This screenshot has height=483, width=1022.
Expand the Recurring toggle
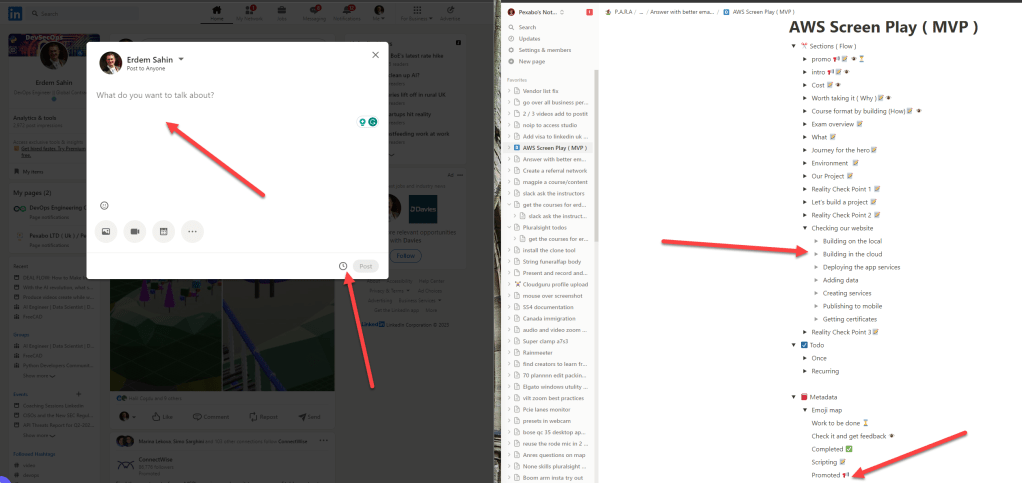click(x=805, y=371)
